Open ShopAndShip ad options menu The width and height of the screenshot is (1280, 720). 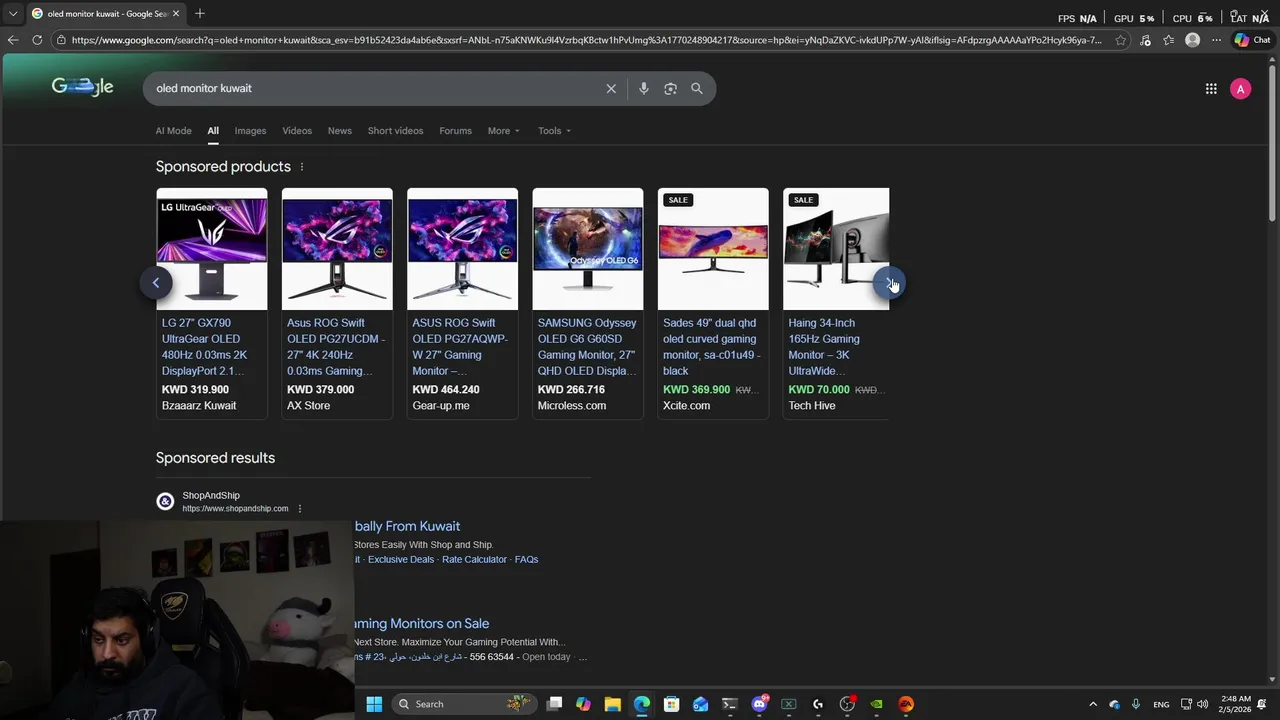pos(299,509)
